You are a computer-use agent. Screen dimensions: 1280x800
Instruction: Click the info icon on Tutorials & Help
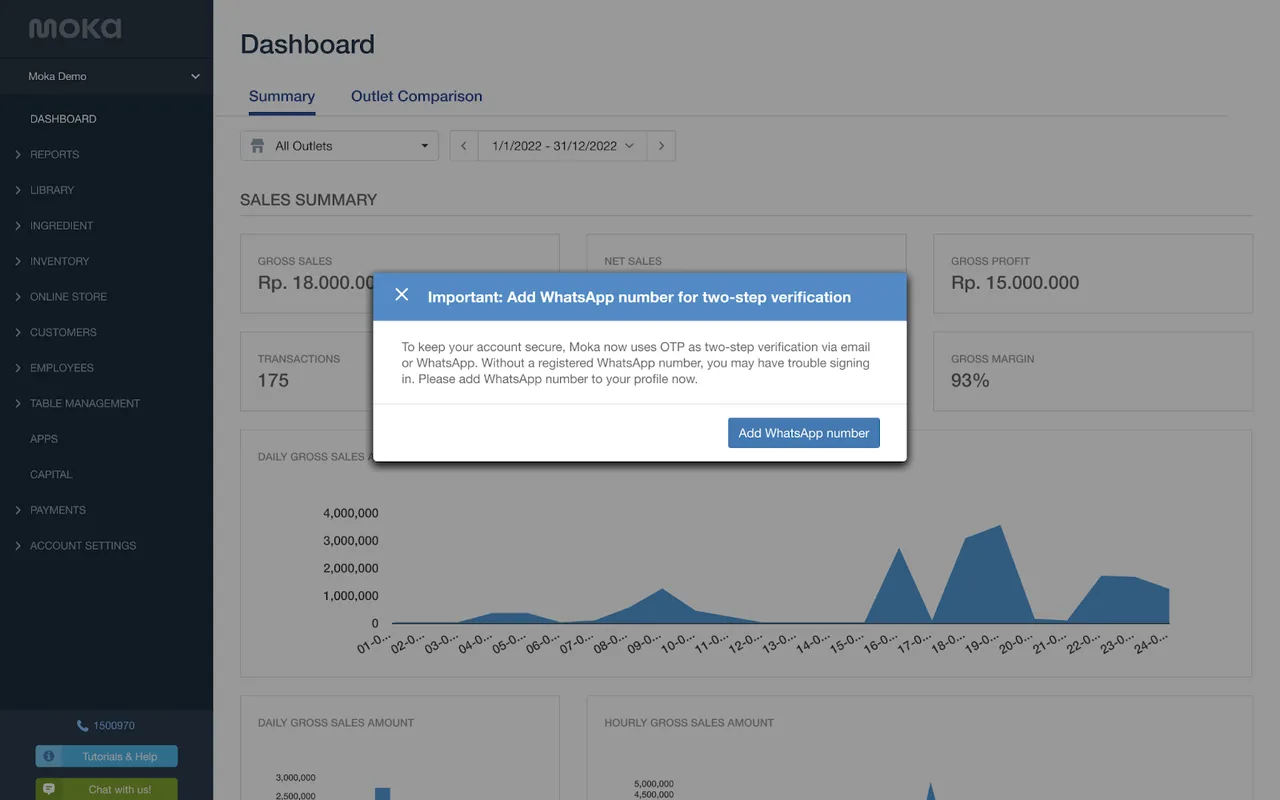tap(49, 756)
